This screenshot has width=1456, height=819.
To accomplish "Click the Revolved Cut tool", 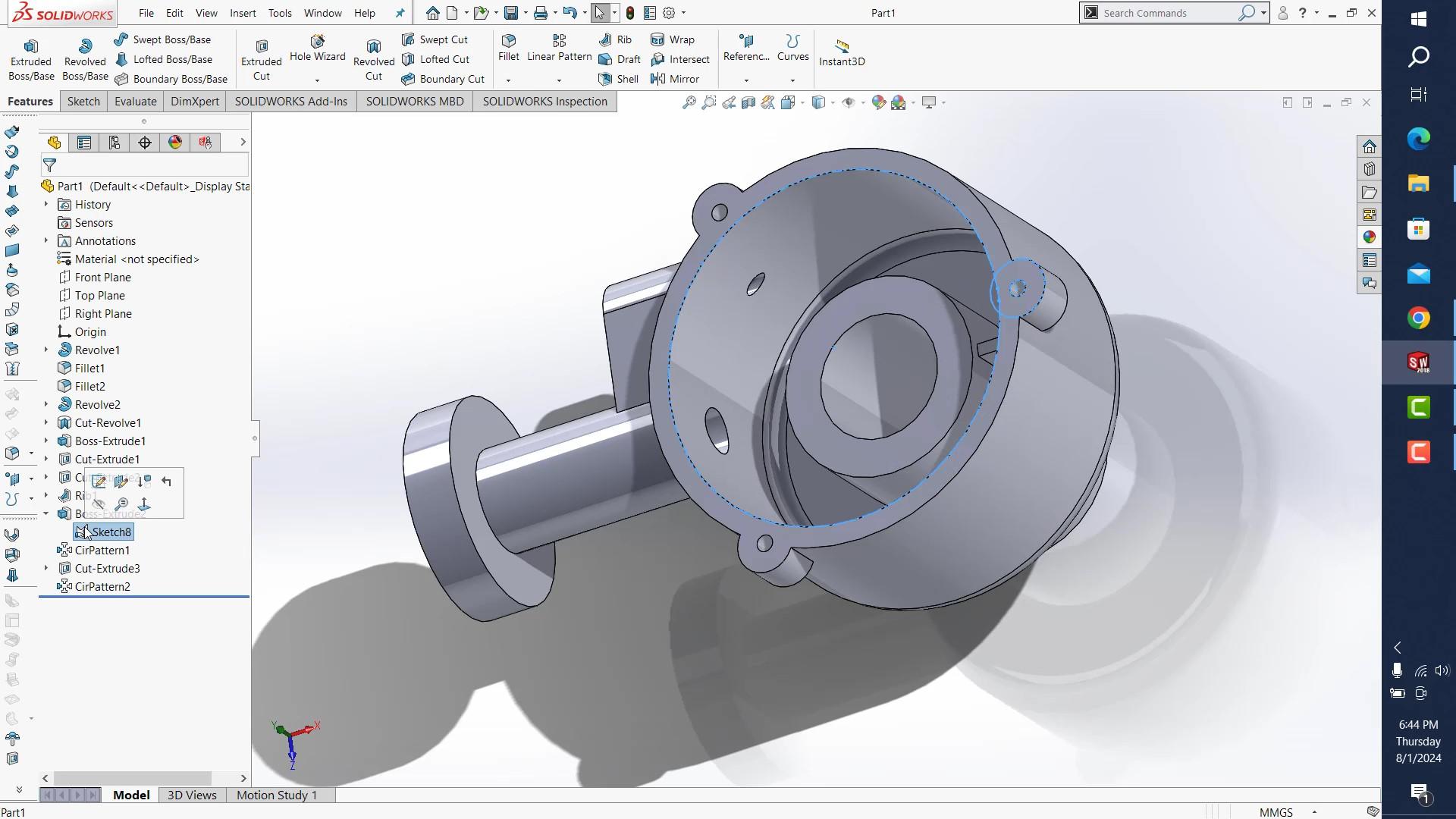I will coord(374,60).
